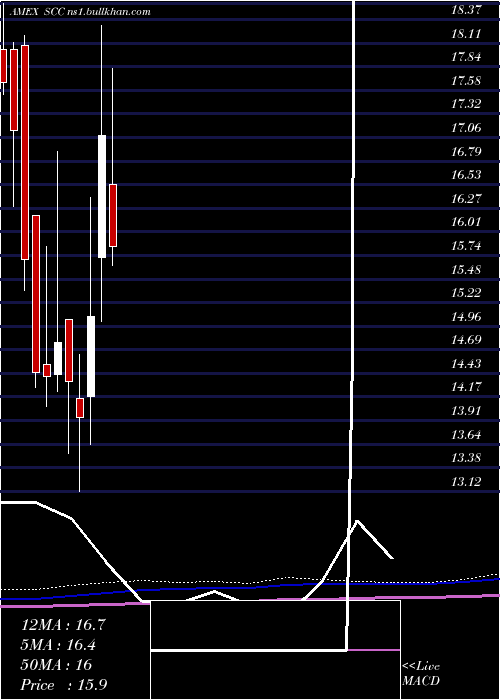This screenshot has width=500, height=700.
Task: Click the 15.48 price axis label
Action: (466, 269)
